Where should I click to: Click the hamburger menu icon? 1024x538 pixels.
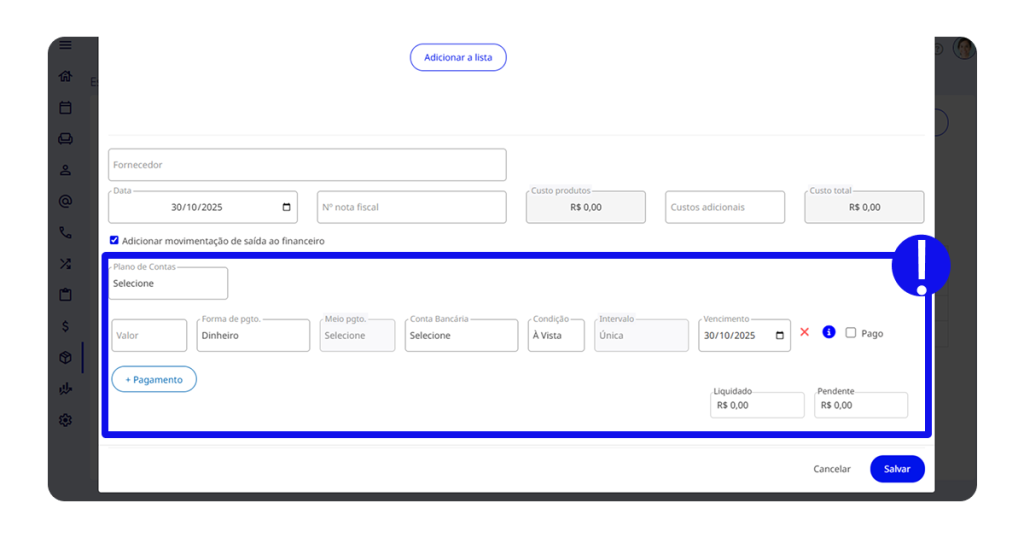[x=65, y=45]
